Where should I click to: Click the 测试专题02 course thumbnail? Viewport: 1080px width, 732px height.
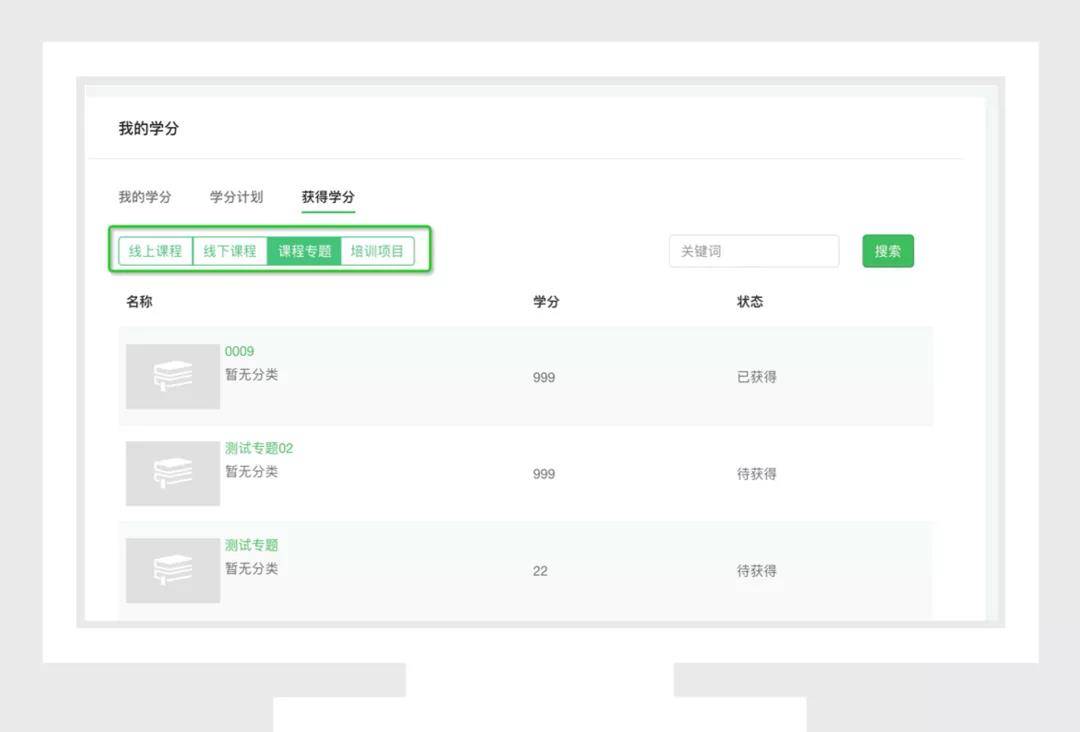click(x=171, y=473)
